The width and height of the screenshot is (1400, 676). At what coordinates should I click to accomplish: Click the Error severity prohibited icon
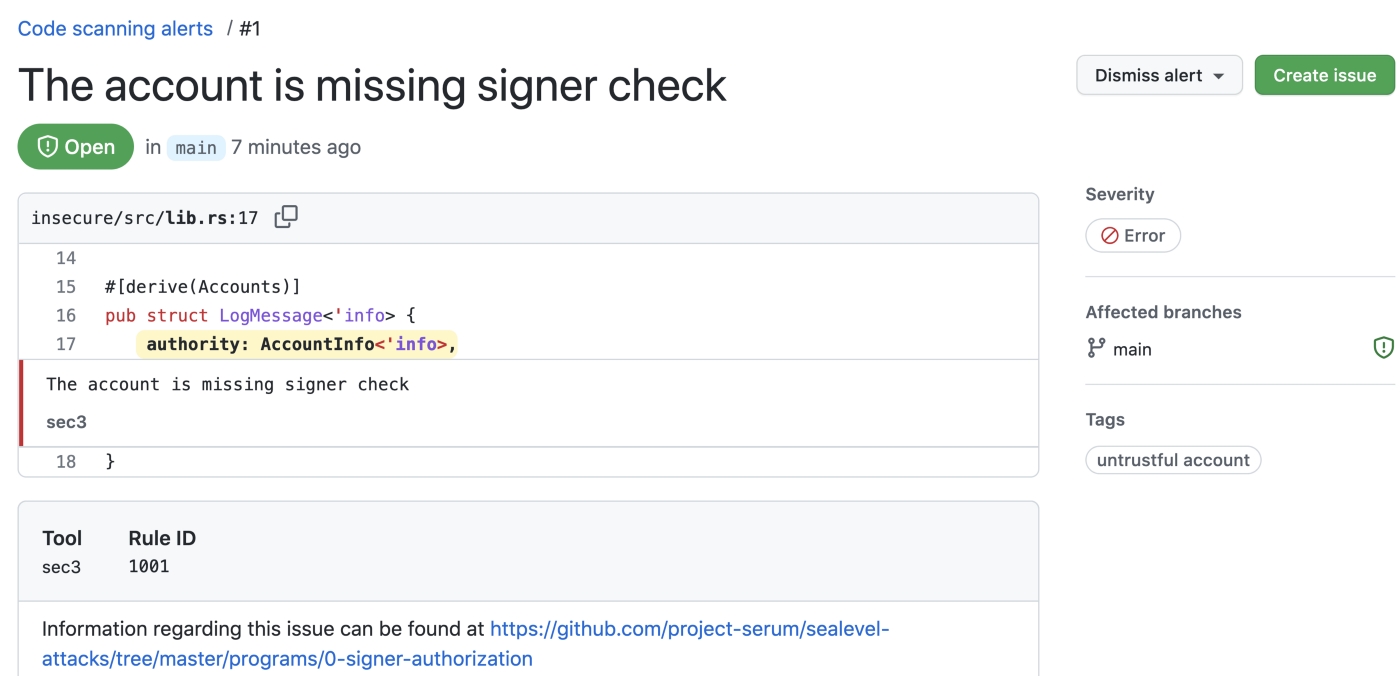pos(1109,236)
